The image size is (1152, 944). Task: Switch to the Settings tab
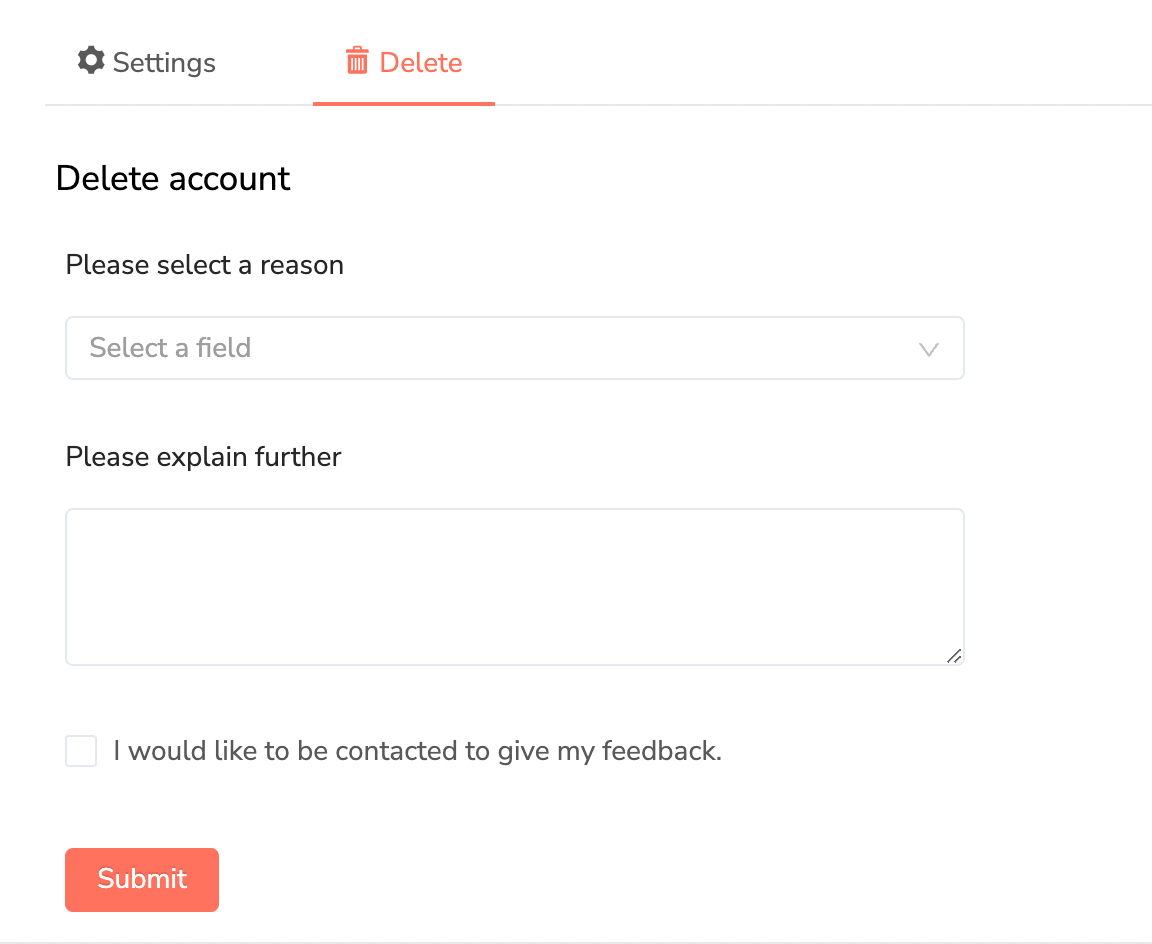[145, 61]
